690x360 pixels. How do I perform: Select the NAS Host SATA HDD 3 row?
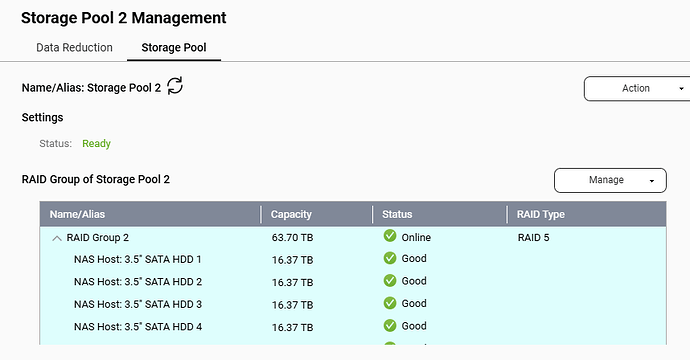pyautogui.click(x=353, y=304)
